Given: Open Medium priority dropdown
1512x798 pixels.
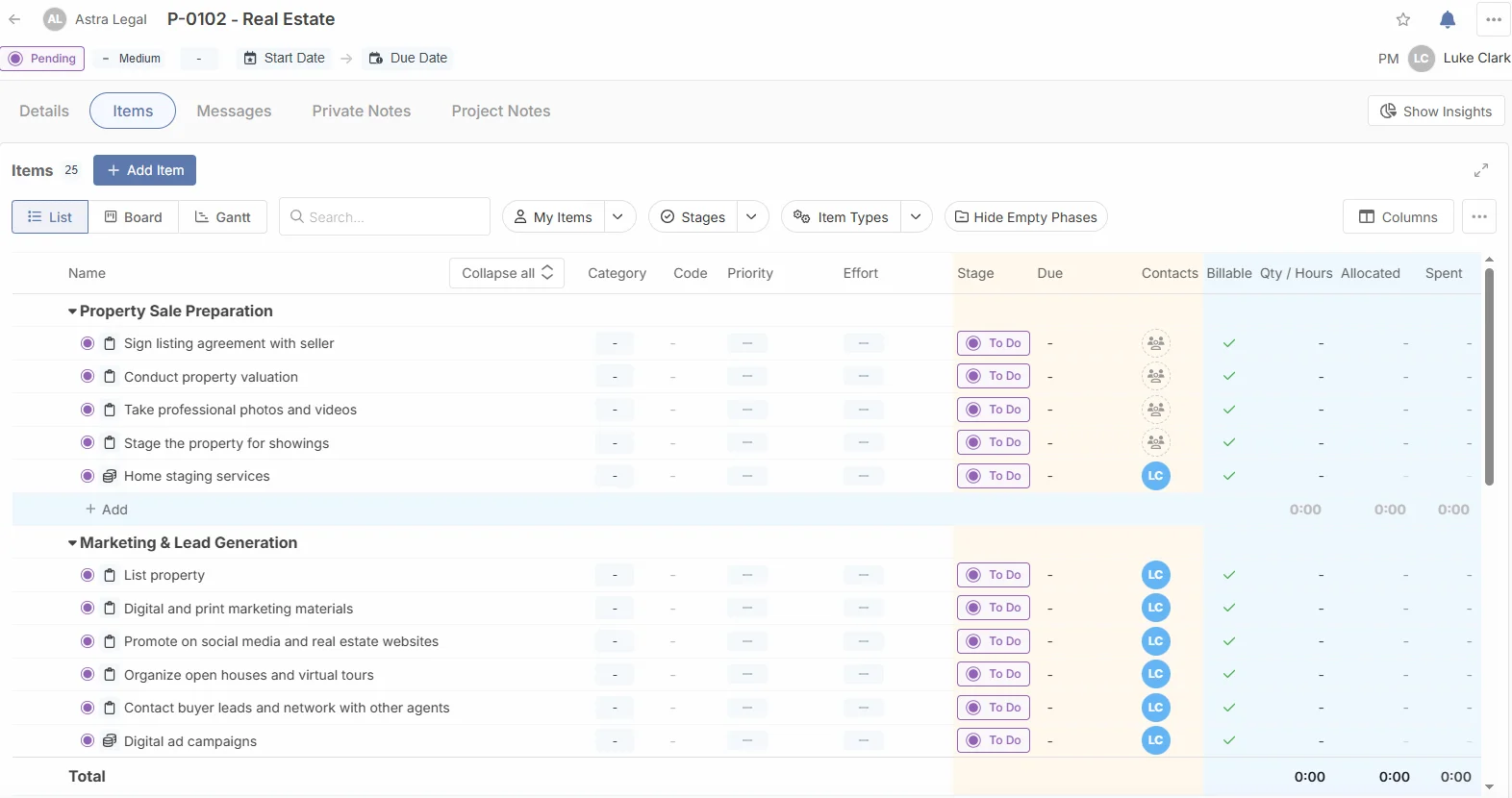Looking at the screenshot, I should click(132, 59).
